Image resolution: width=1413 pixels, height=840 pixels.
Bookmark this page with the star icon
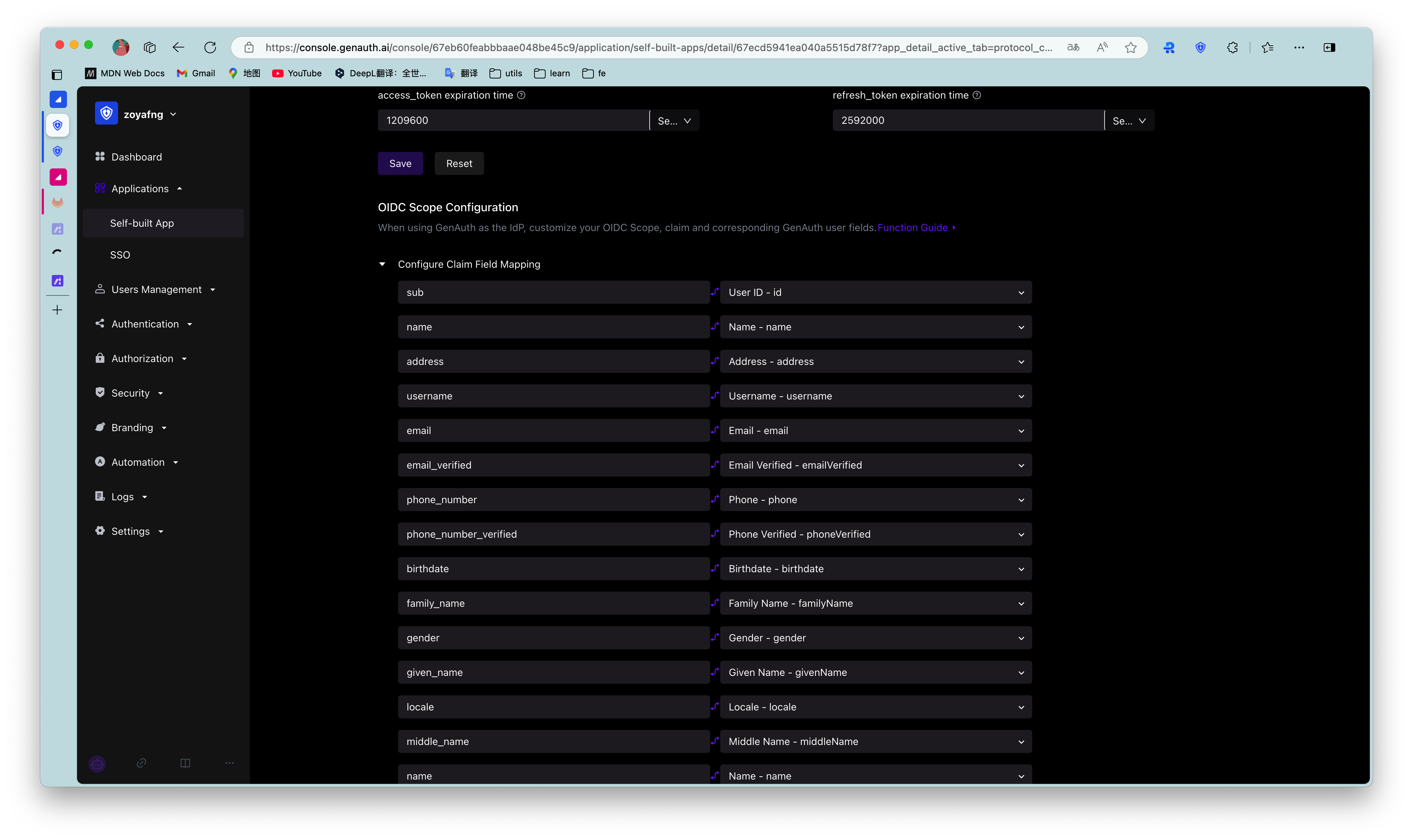[x=1130, y=48]
